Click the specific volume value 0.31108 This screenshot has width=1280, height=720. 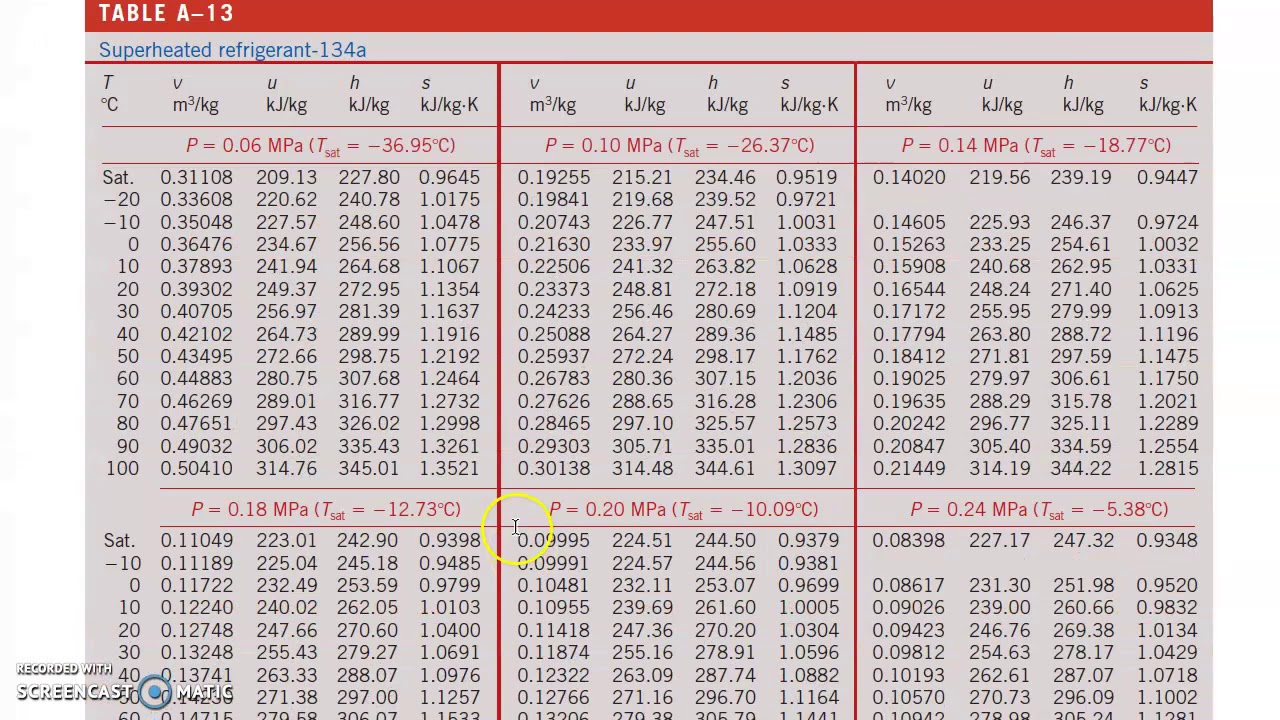coord(196,178)
